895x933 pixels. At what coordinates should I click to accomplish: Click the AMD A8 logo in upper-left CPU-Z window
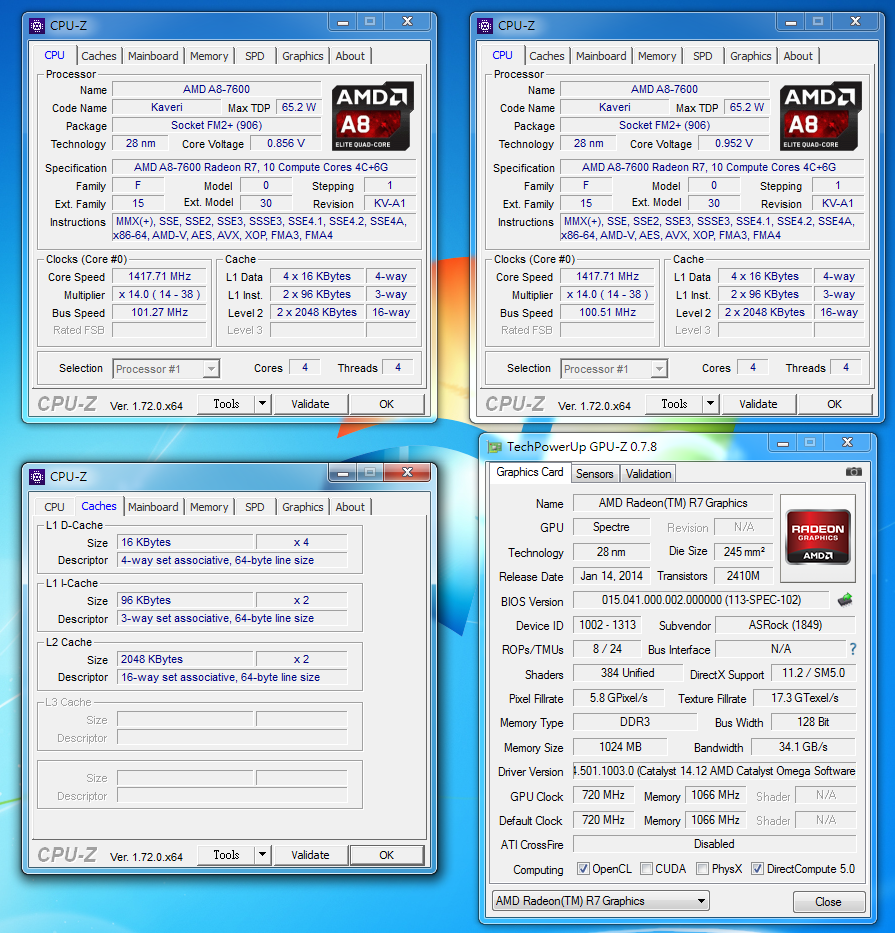pyautogui.click(x=373, y=116)
